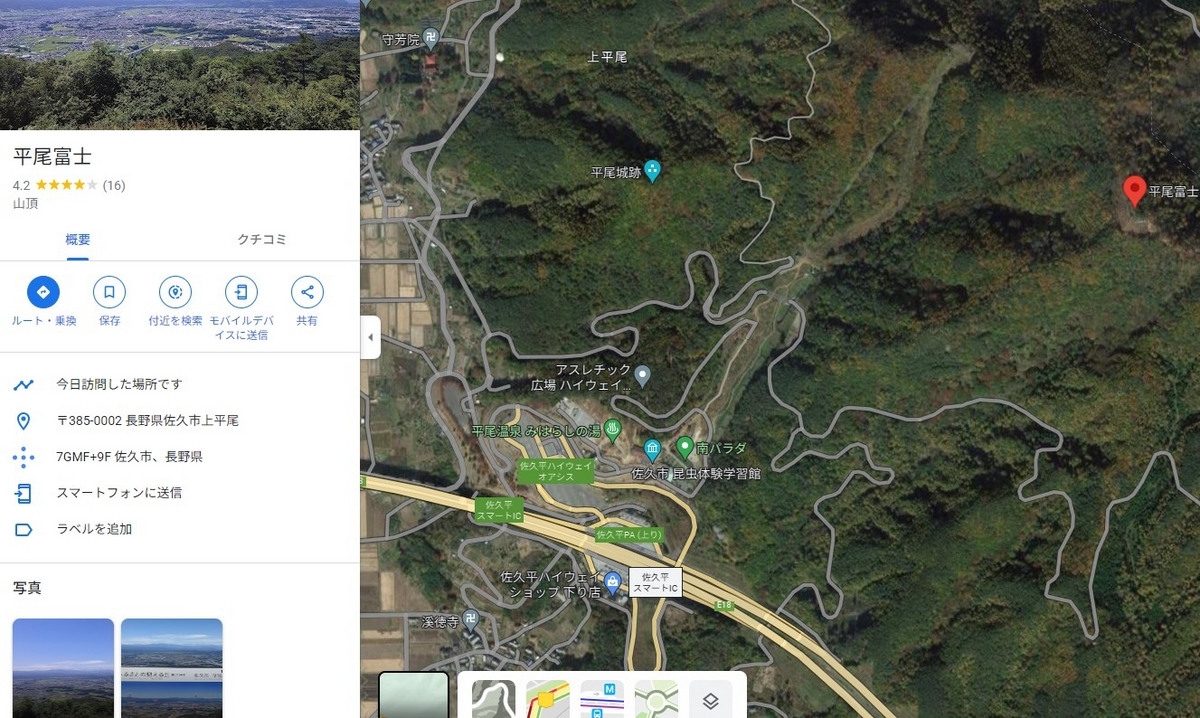Switch to the クチコミ tab
1200x718 pixels.
tap(262, 239)
